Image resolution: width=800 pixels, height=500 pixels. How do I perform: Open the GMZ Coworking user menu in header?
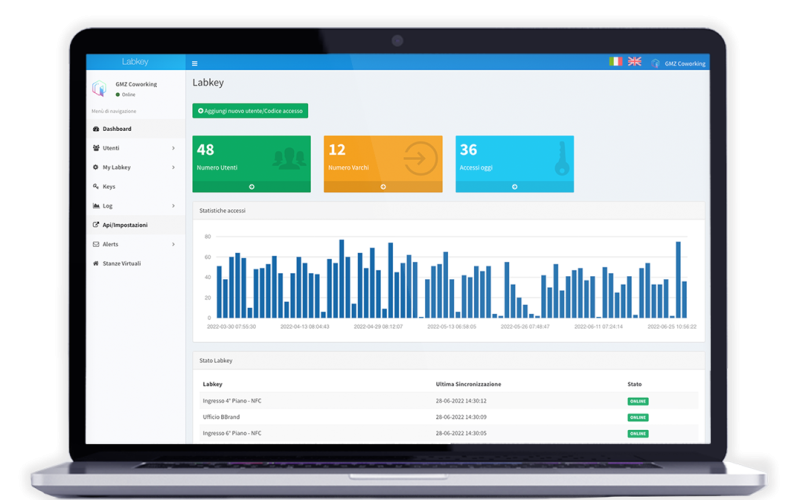679,63
